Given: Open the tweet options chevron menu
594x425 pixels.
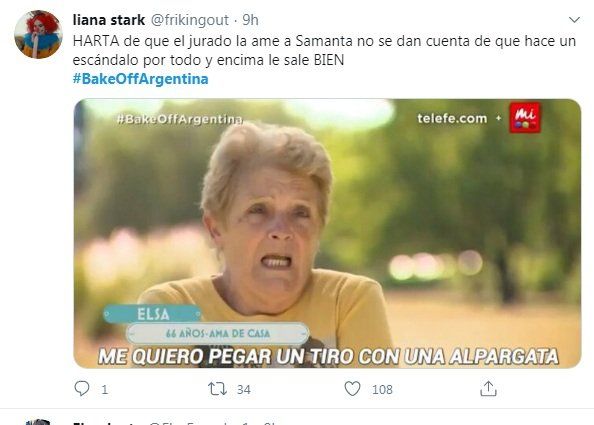Looking at the screenshot, I should point(574,20).
